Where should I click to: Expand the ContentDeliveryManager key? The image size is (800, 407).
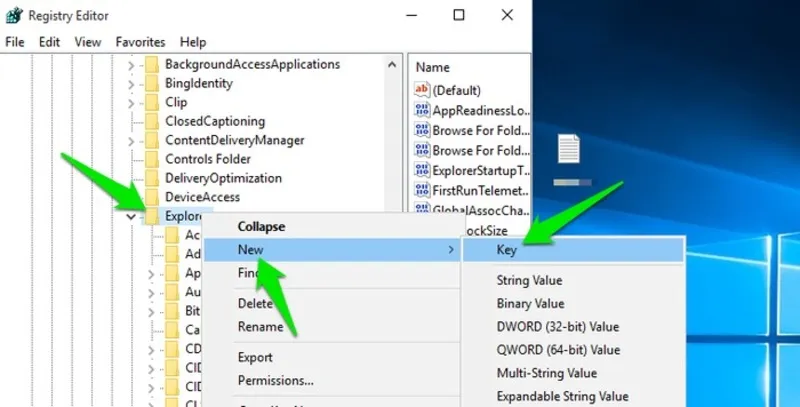[x=131, y=141]
